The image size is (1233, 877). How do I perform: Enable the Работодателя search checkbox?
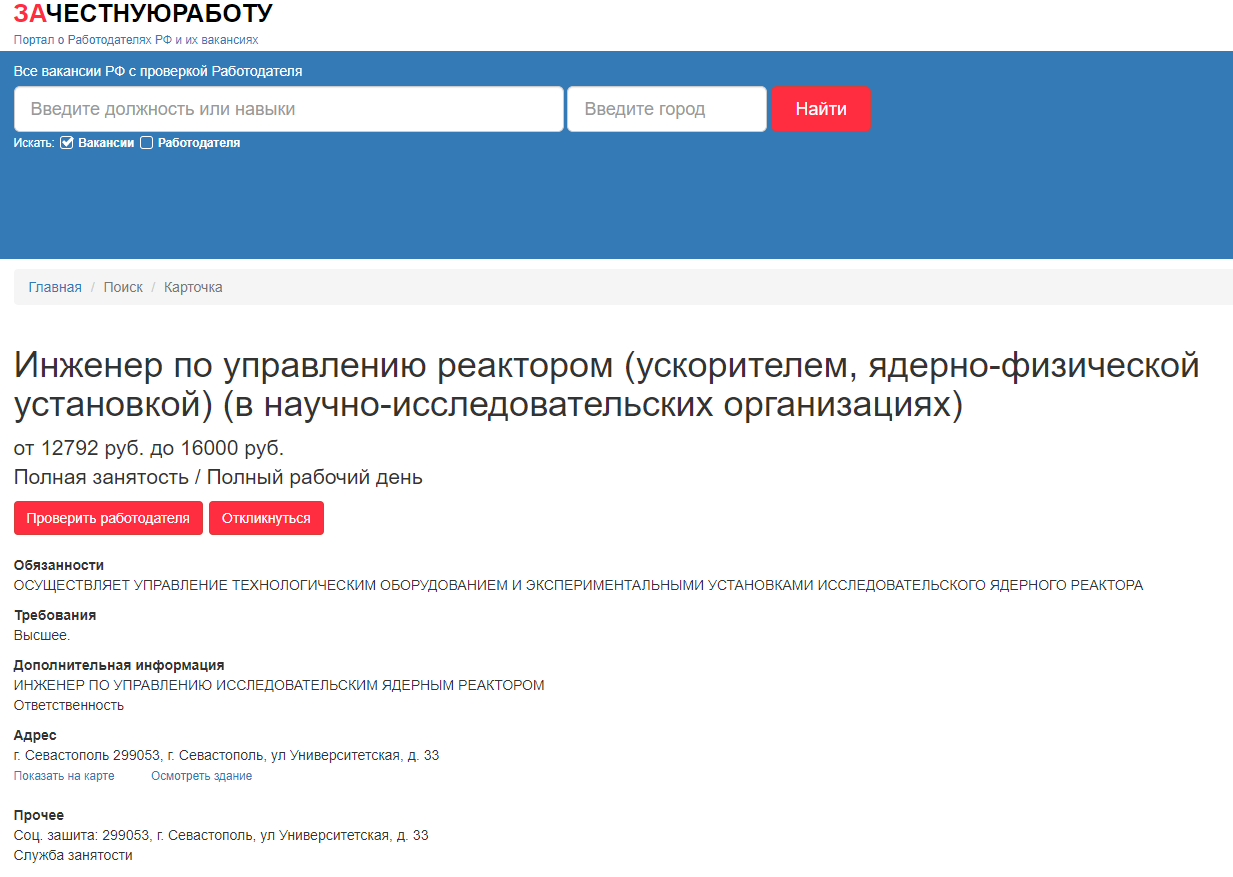(x=147, y=143)
